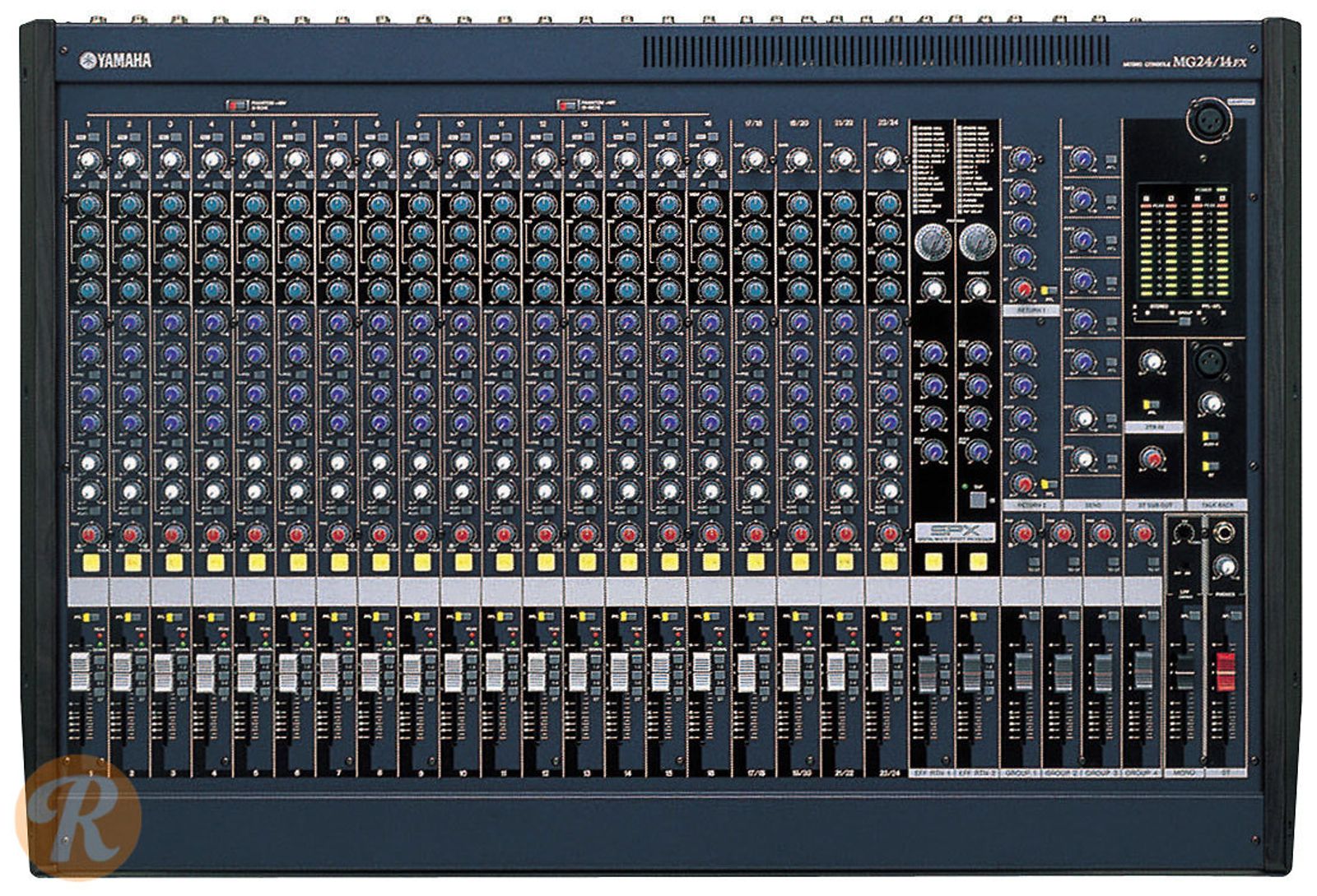Click the PHONES headphone jack
Image resolution: width=1317 pixels, height=896 pixels.
click(x=1226, y=533)
